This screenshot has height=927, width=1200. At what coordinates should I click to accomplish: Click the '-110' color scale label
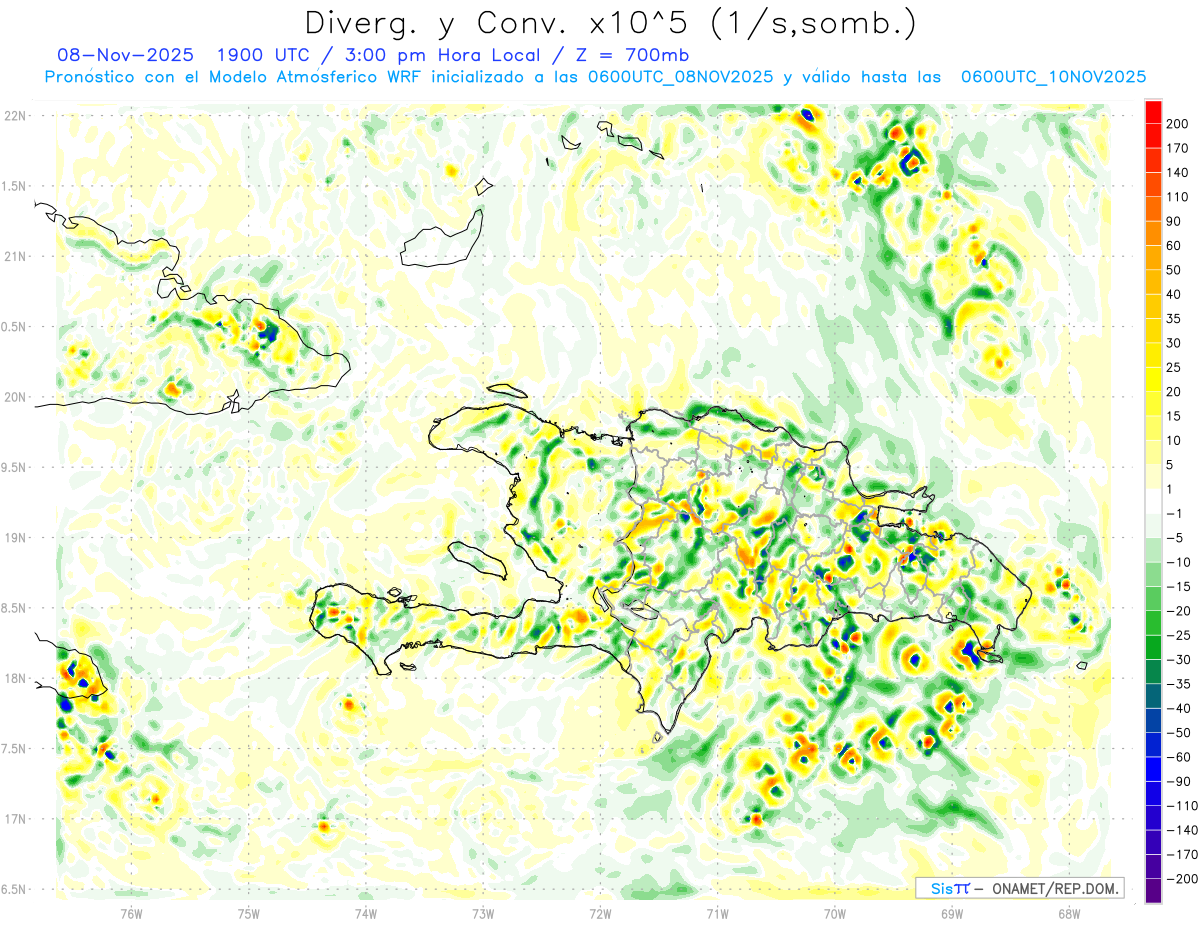1183,807
